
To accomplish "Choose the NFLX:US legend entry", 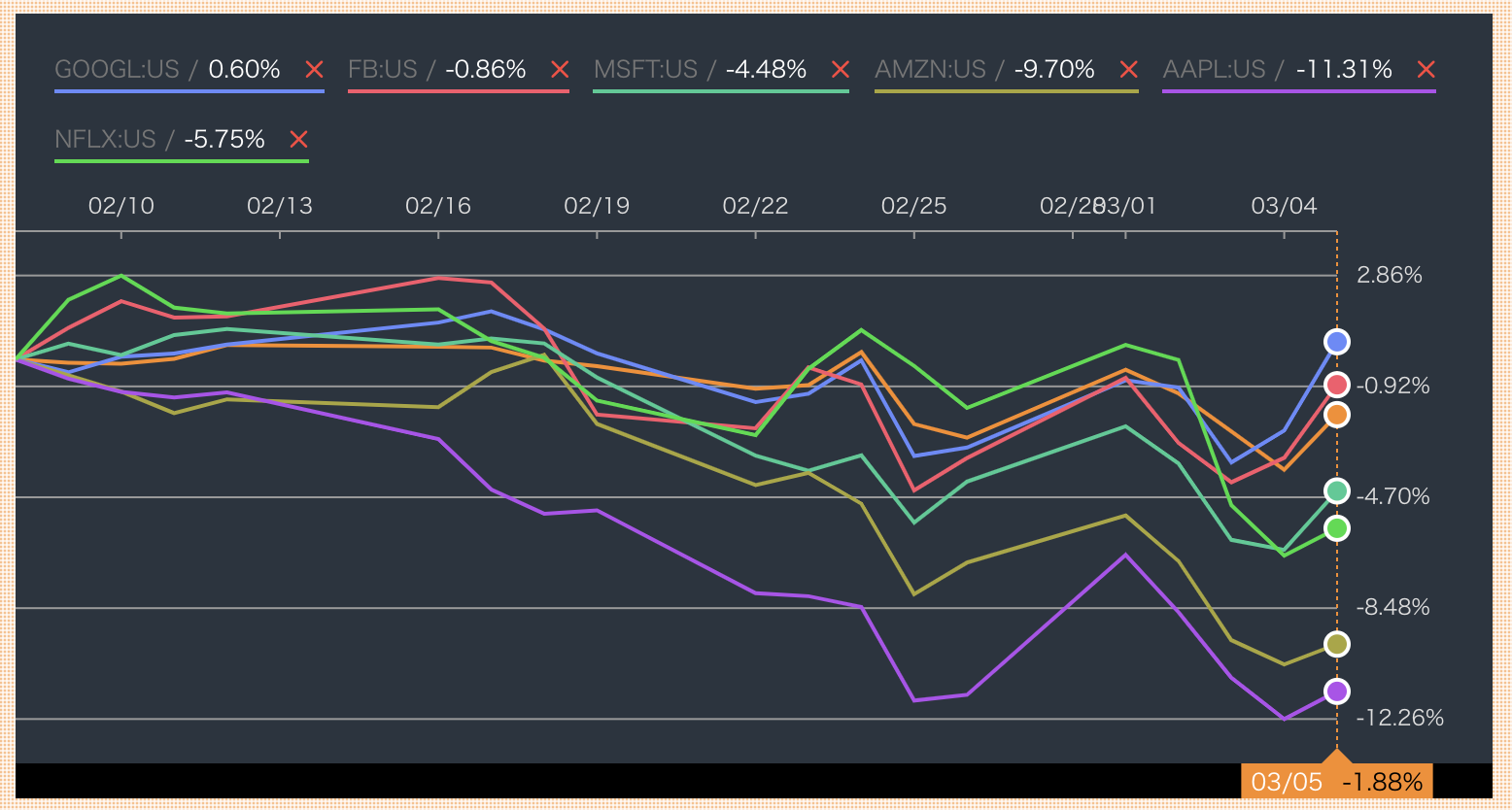I will [105, 140].
